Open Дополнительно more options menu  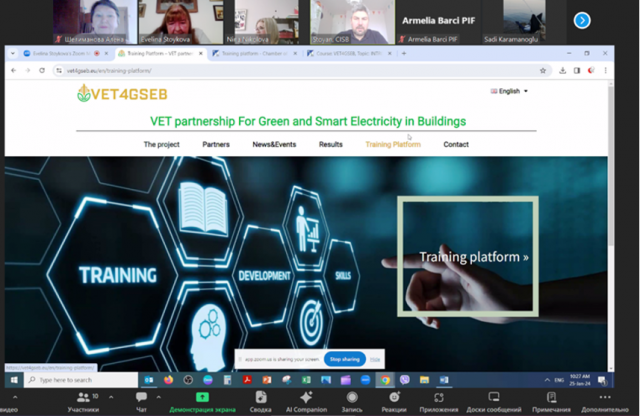(605, 402)
